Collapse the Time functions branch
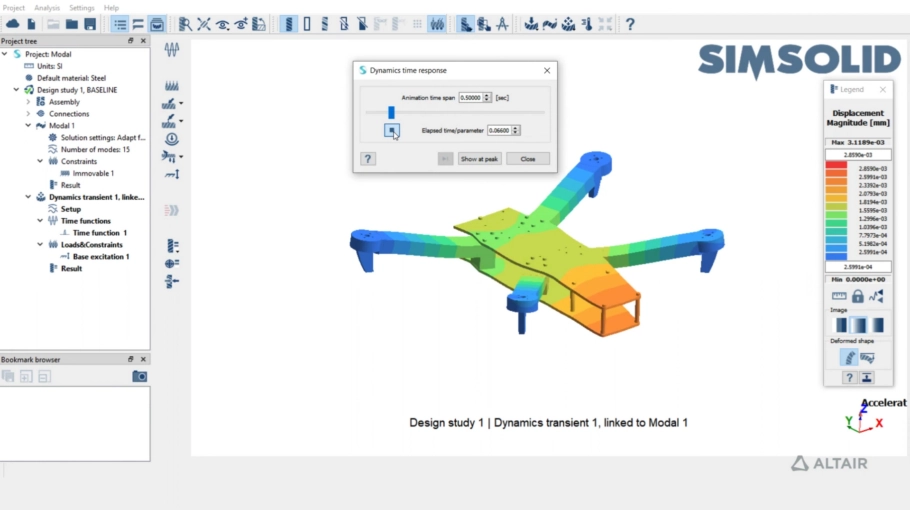 pyautogui.click(x=40, y=221)
